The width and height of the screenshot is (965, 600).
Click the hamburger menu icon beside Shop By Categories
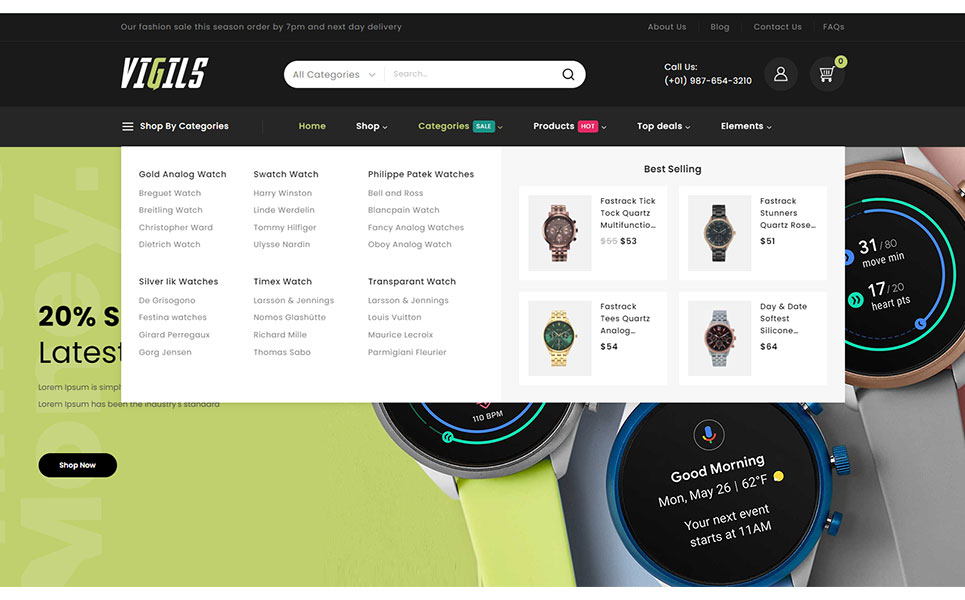pos(127,127)
